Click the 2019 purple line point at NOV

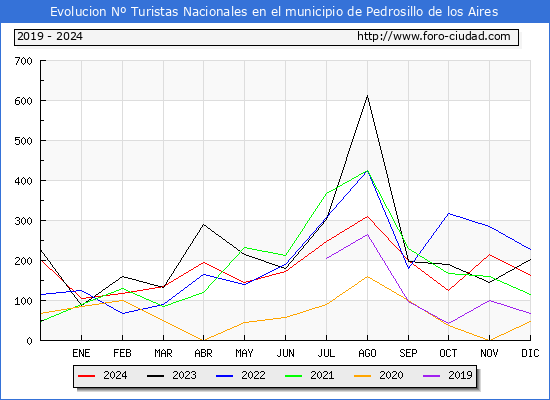click(x=489, y=300)
